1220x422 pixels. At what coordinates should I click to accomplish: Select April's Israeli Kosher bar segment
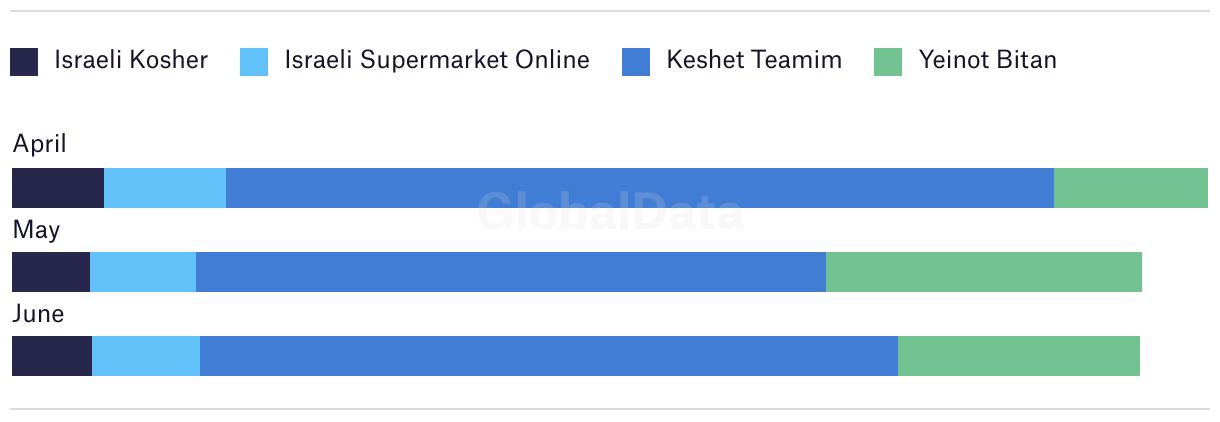click(x=58, y=188)
